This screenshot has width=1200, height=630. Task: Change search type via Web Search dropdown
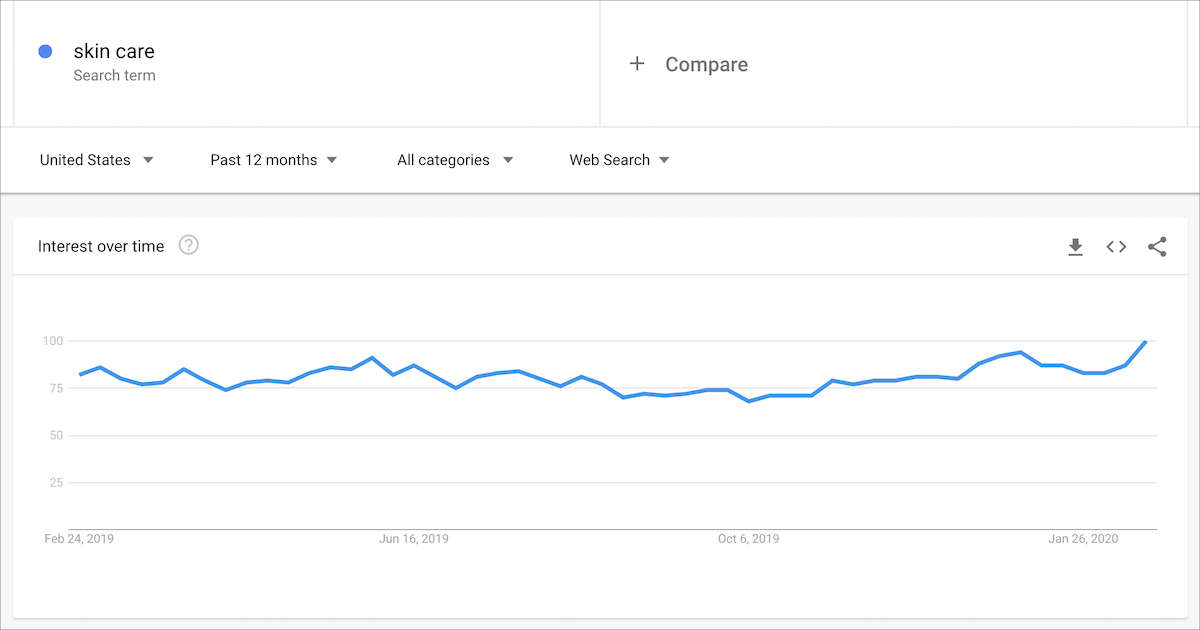pyautogui.click(x=619, y=159)
